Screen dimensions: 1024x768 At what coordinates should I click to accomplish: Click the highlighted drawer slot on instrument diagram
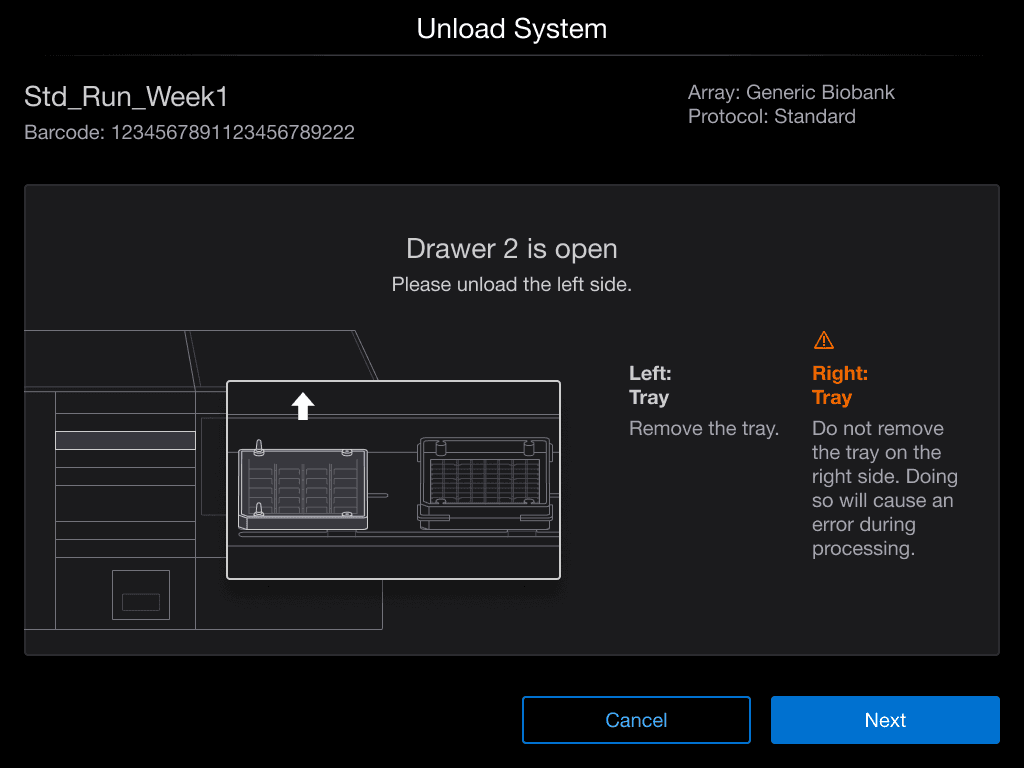(x=125, y=440)
